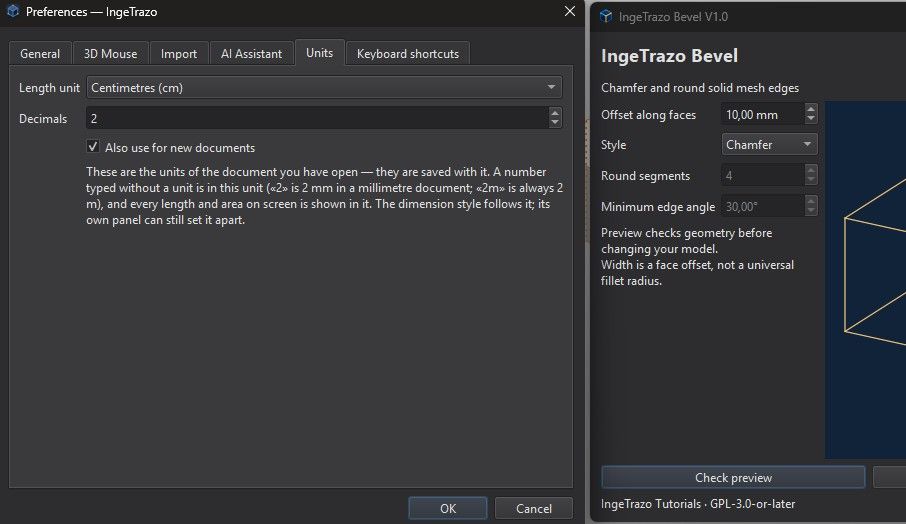Screen dimensions: 906x524
Task: Decrease Round segments with down arrow
Action: coord(811,180)
